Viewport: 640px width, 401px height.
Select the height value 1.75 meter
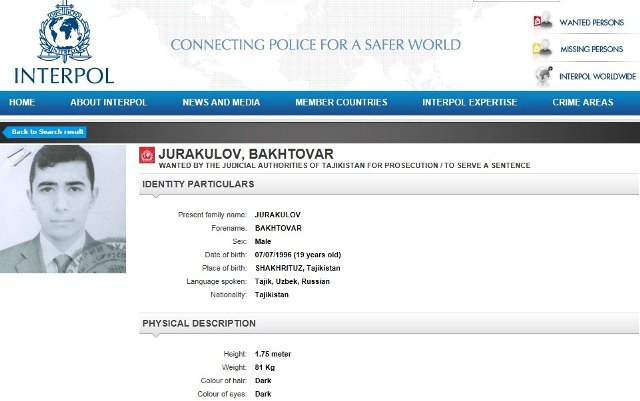pyautogui.click(x=273, y=354)
